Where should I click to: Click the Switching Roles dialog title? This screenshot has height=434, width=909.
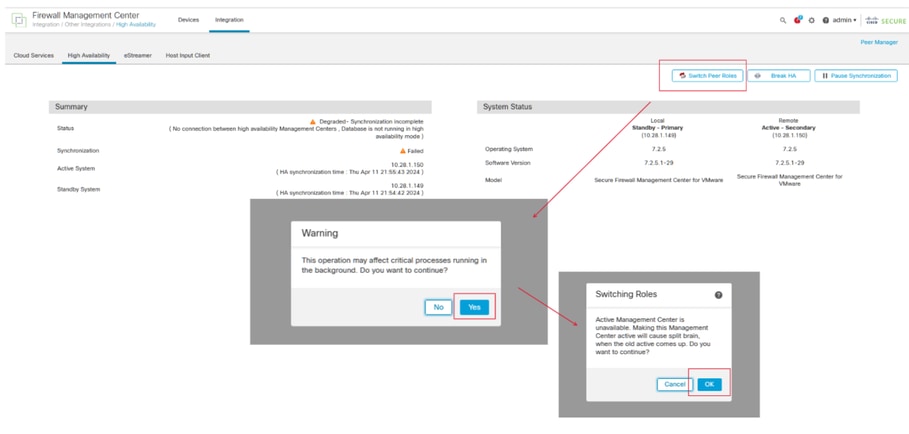[626, 294]
